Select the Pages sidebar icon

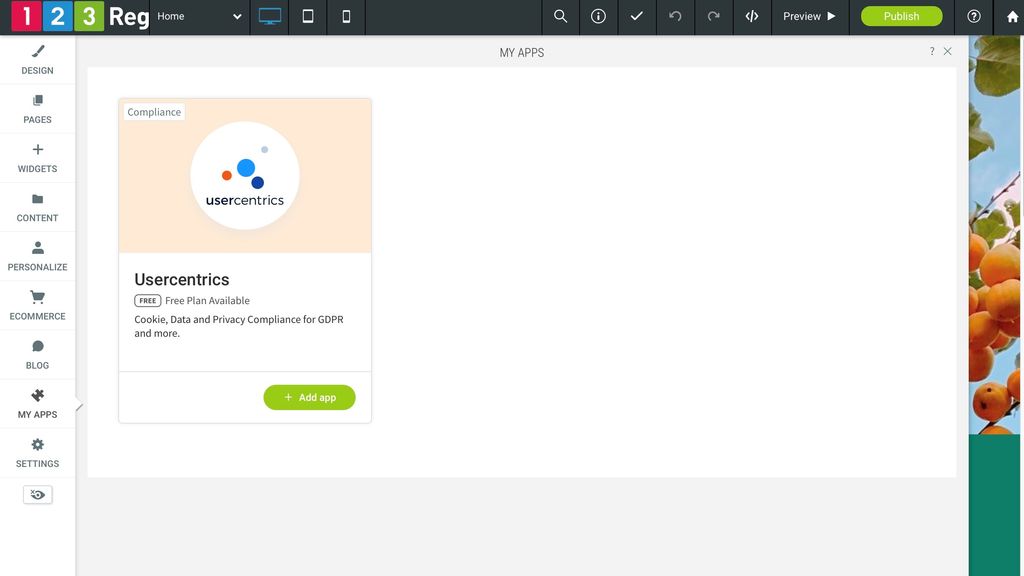pyautogui.click(x=37, y=109)
